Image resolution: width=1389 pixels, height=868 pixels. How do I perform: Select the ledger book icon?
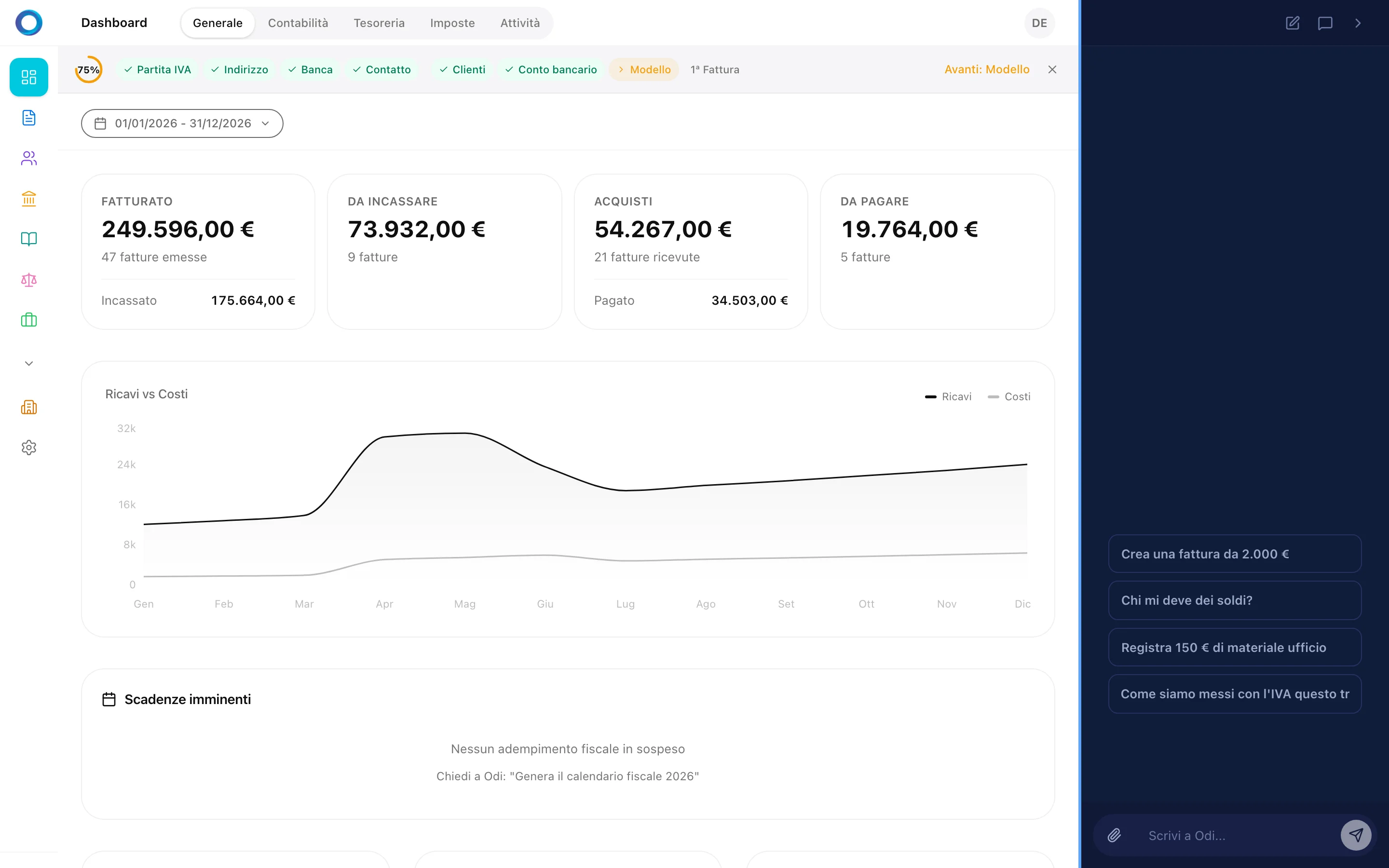29,239
